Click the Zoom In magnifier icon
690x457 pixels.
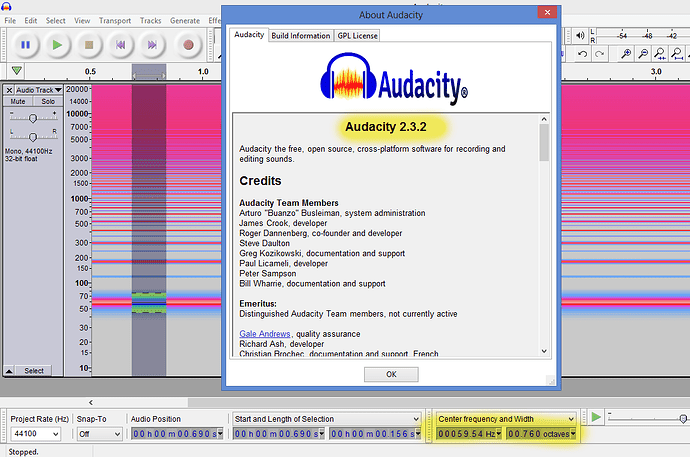click(626, 54)
